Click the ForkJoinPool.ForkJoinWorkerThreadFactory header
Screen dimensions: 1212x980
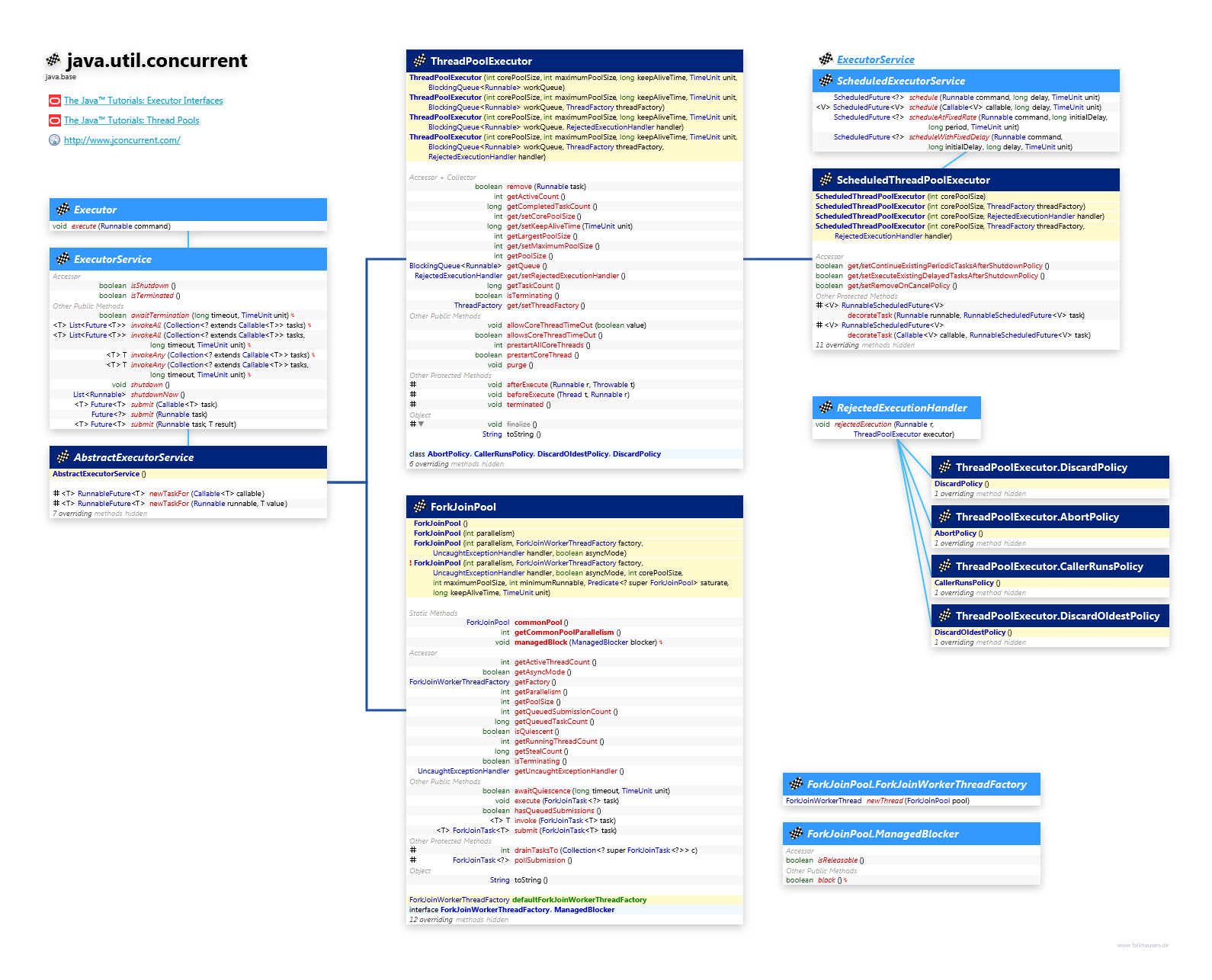[916, 784]
